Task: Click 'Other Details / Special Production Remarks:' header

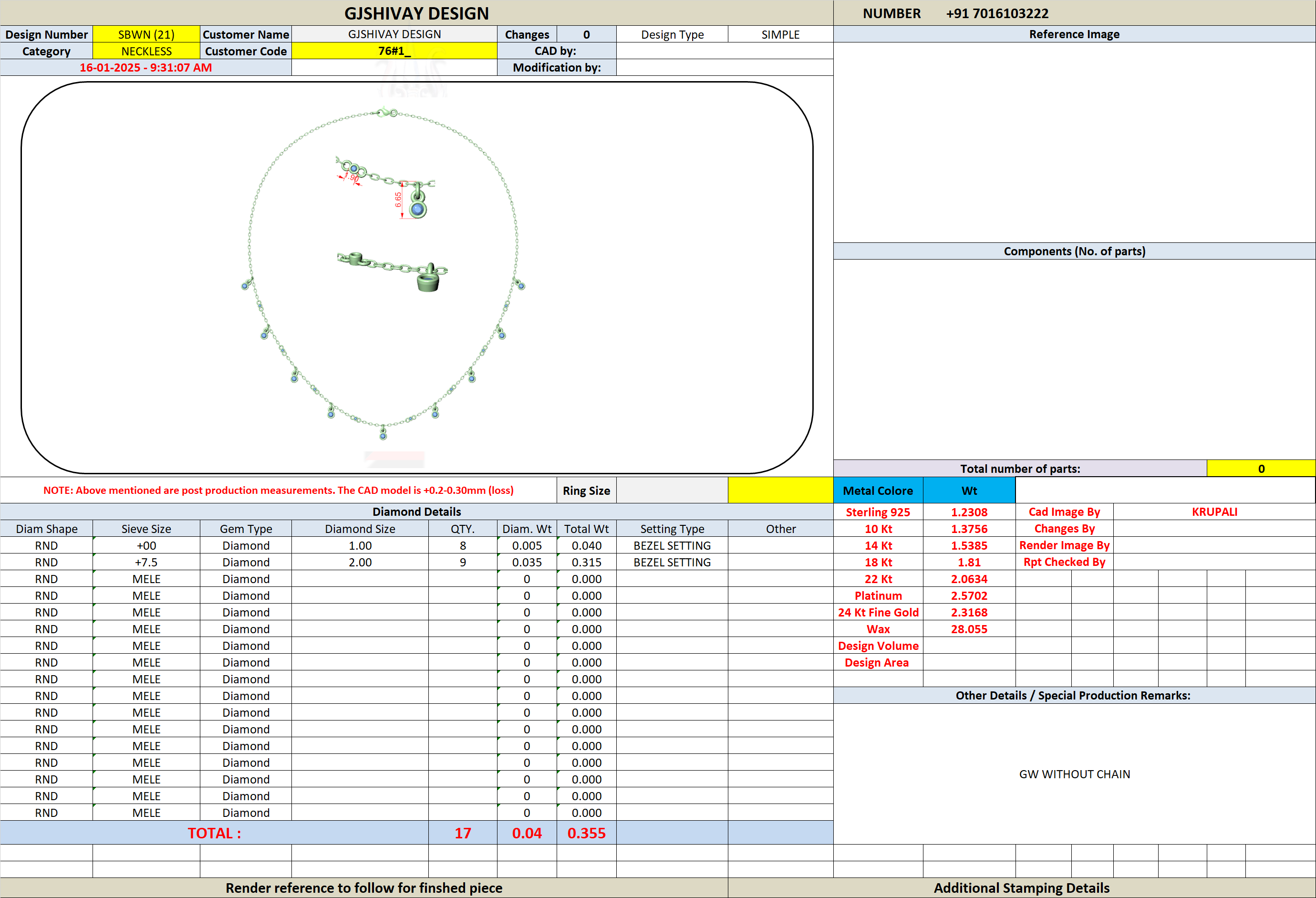Action: click(1074, 696)
